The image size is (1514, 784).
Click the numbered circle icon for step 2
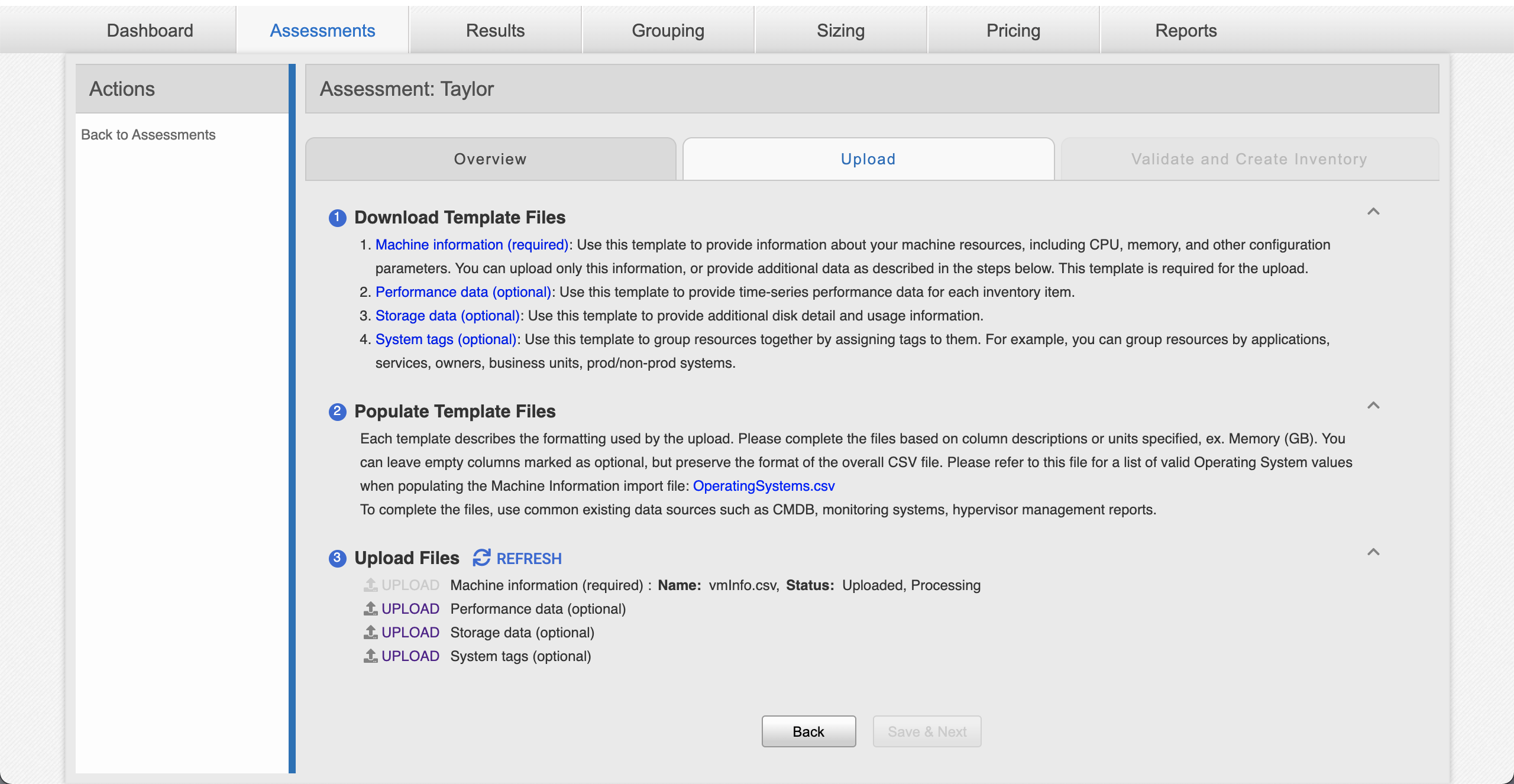pos(337,411)
